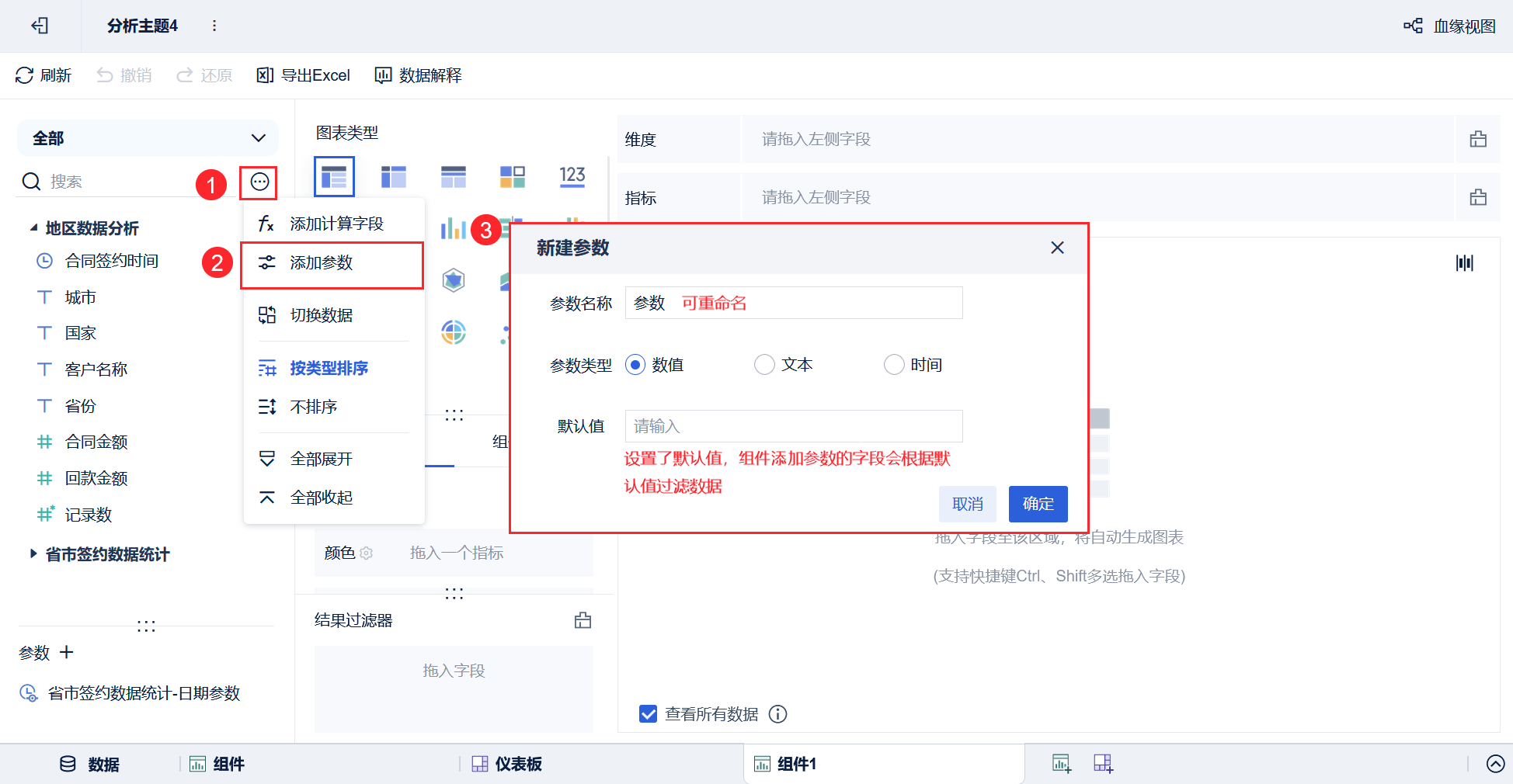The image size is (1513, 784).
Task: Click 导出Excel in the toolbar
Action: coord(304,75)
